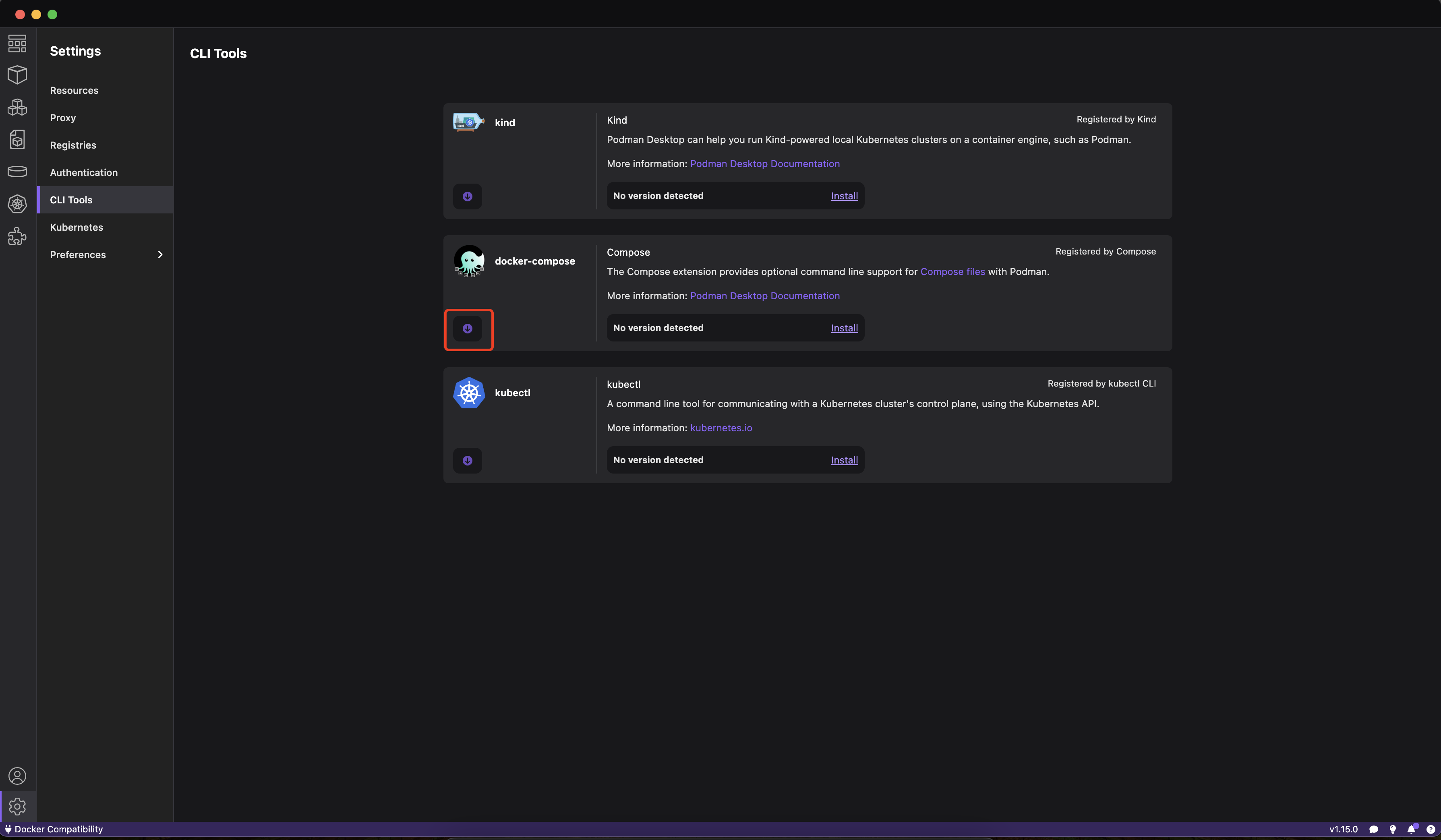
Task: Select Registries in Settings menu
Action: click(x=105, y=145)
